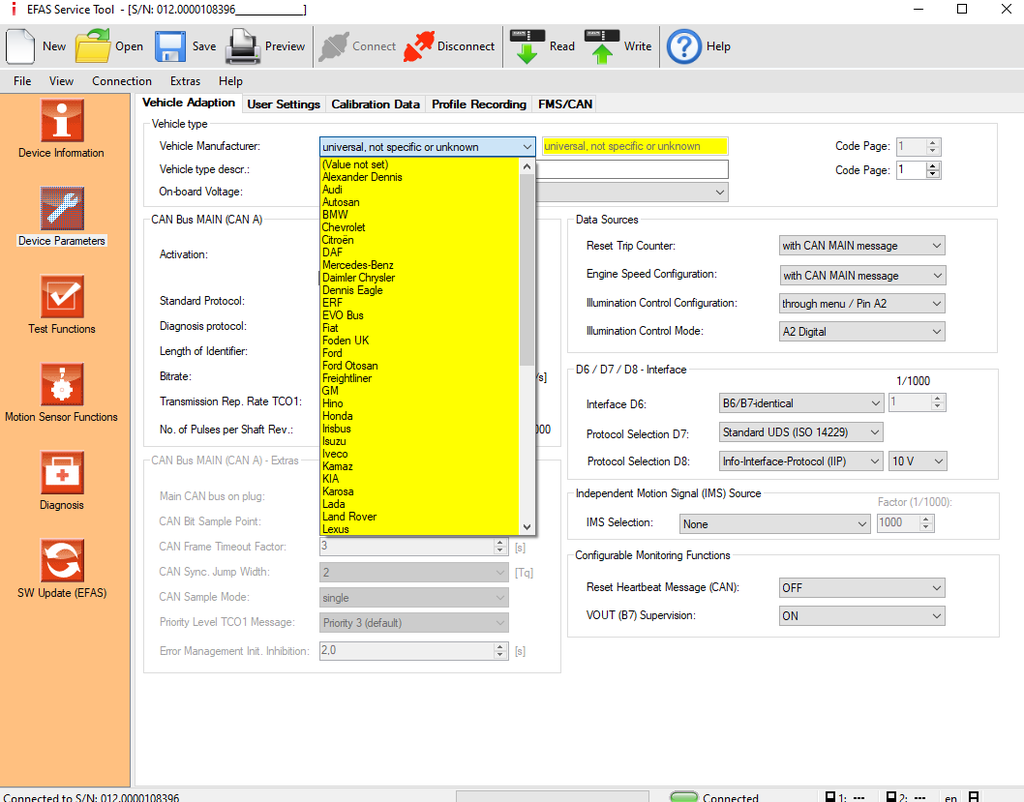This screenshot has height=802, width=1024.
Task: Select the Device Parameters wrench icon
Action: pyautogui.click(x=62, y=208)
